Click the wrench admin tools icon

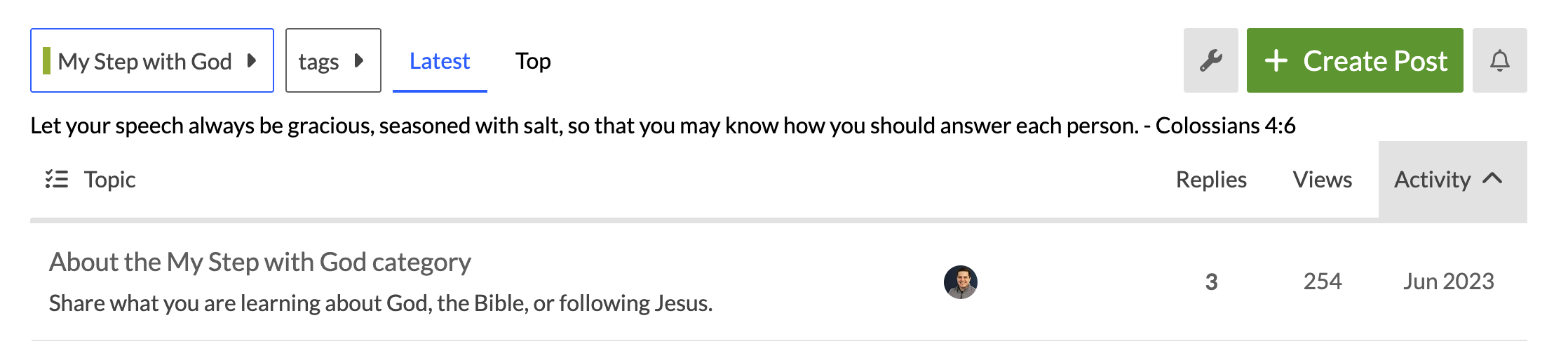[1210, 60]
